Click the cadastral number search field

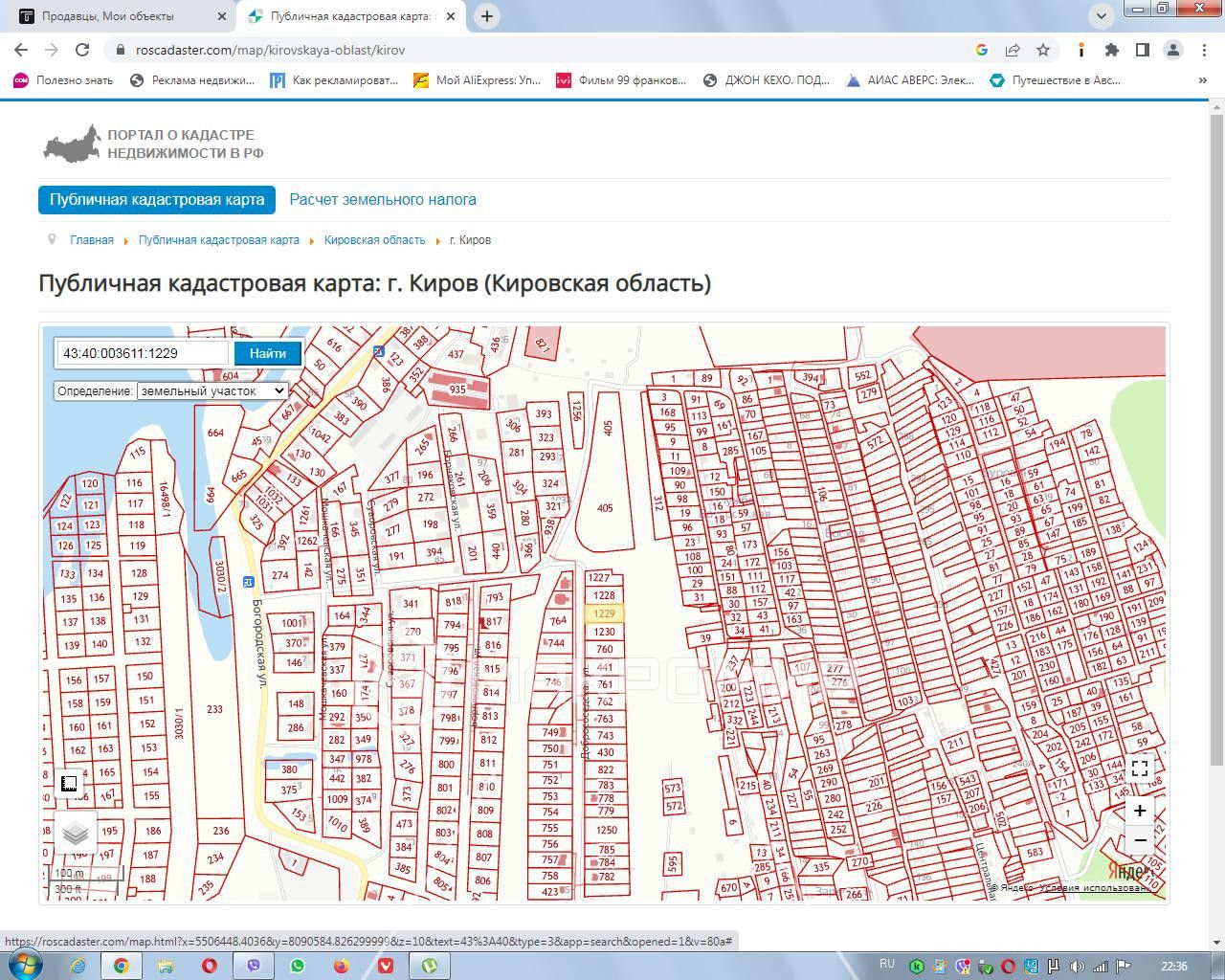(142, 353)
